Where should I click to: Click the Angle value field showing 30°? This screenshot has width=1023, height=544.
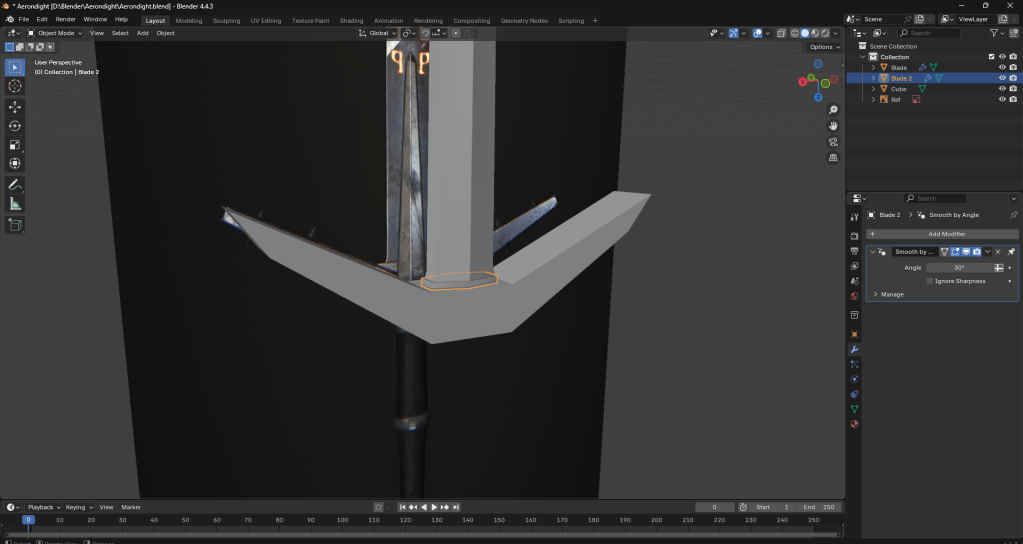958,268
